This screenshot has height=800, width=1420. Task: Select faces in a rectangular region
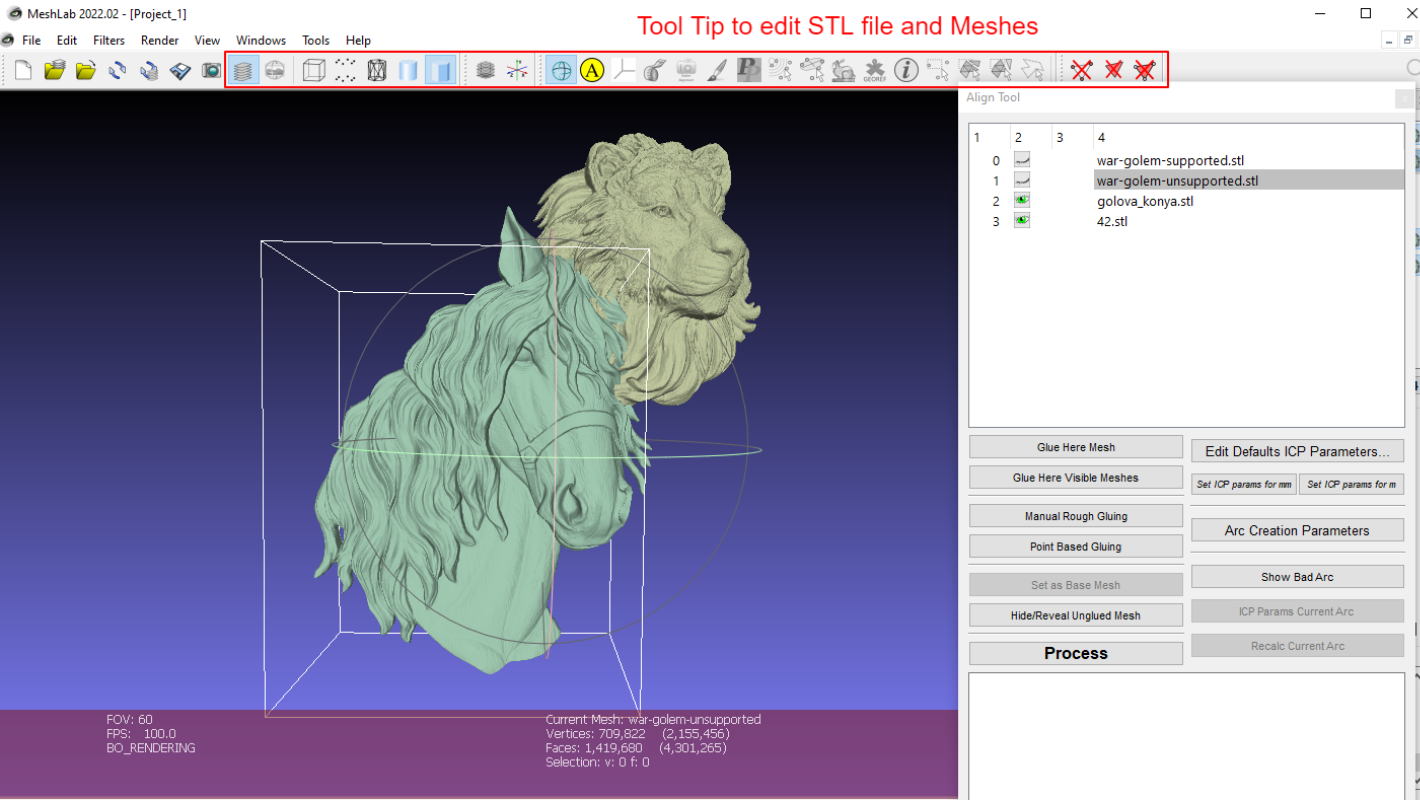pyautogui.click(x=936, y=69)
